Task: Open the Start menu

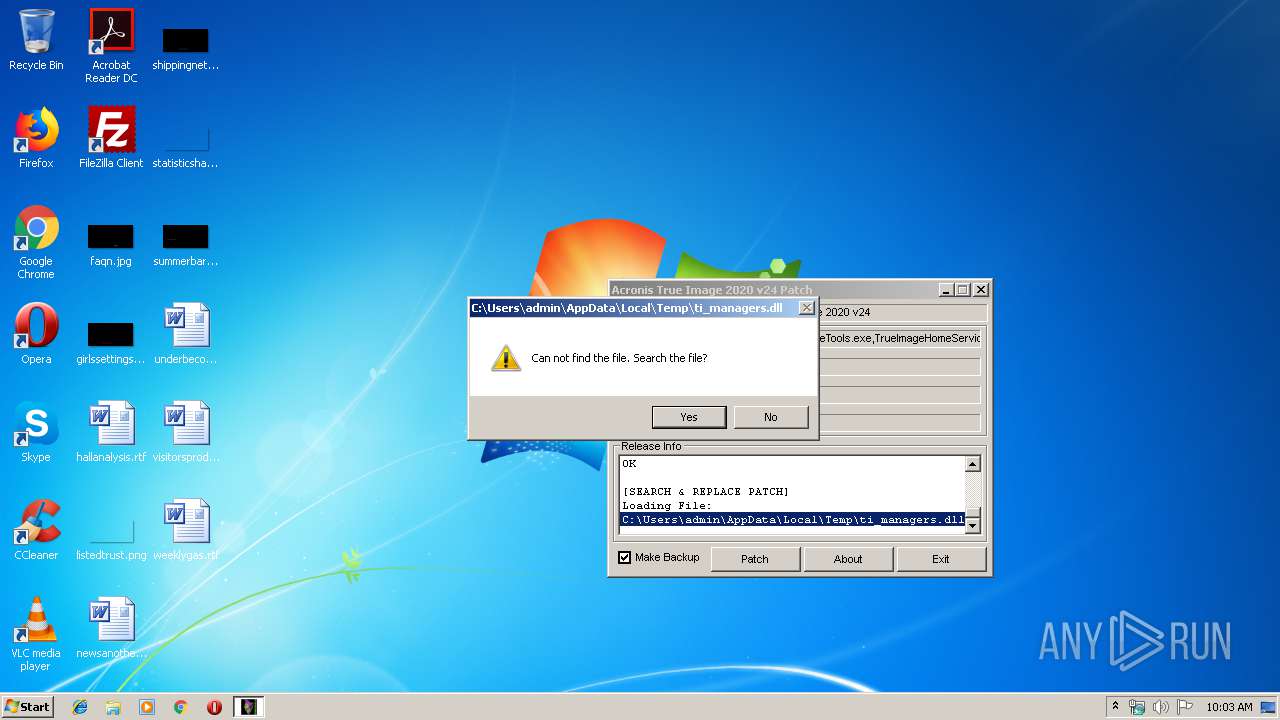Action: pos(27,707)
